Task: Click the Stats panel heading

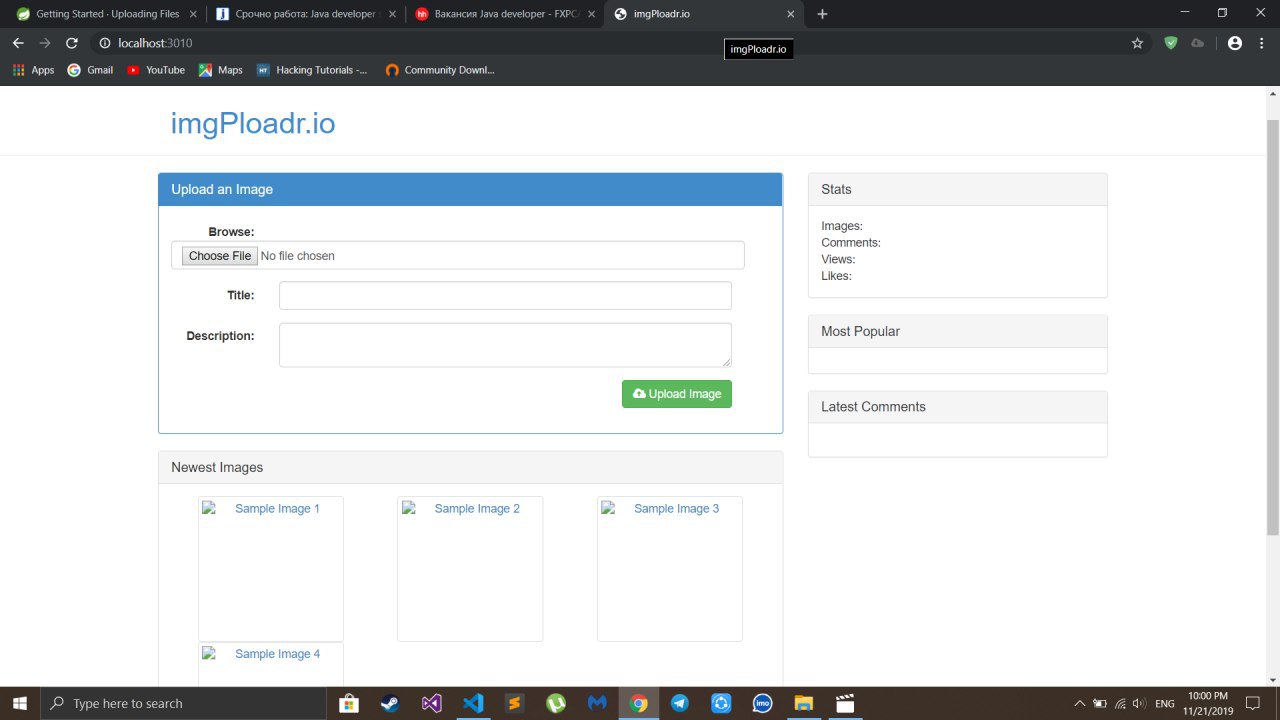Action: tap(958, 189)
